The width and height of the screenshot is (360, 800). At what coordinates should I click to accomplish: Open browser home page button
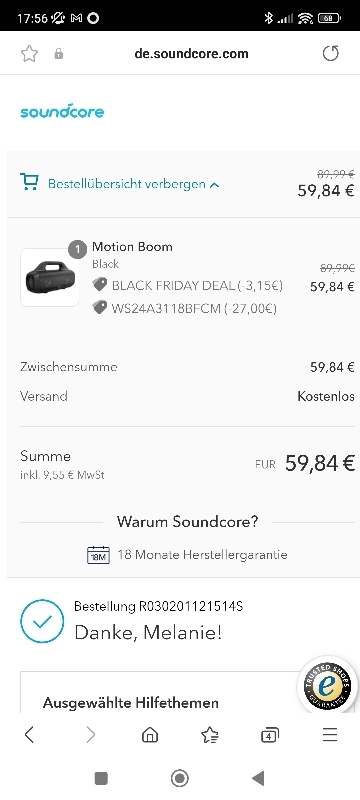[149, 735]
